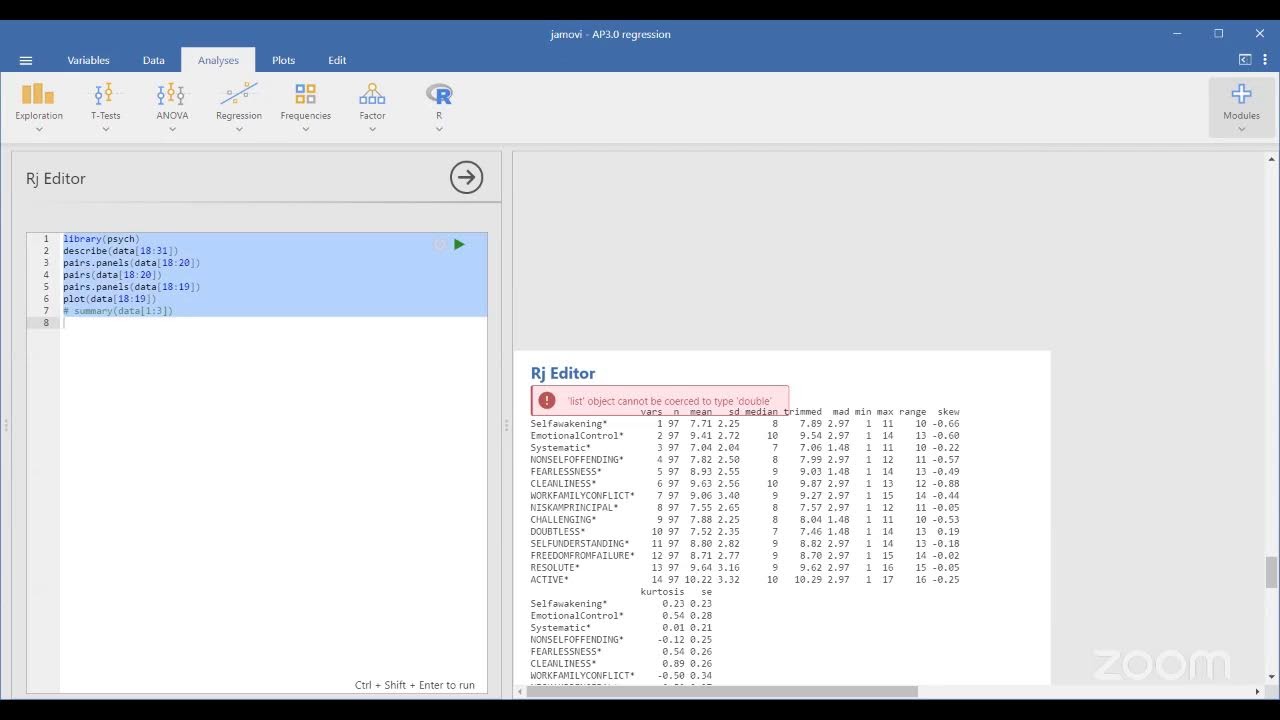Open the Factor analyses menu
1280x720 pixels.
pos(372,107)
